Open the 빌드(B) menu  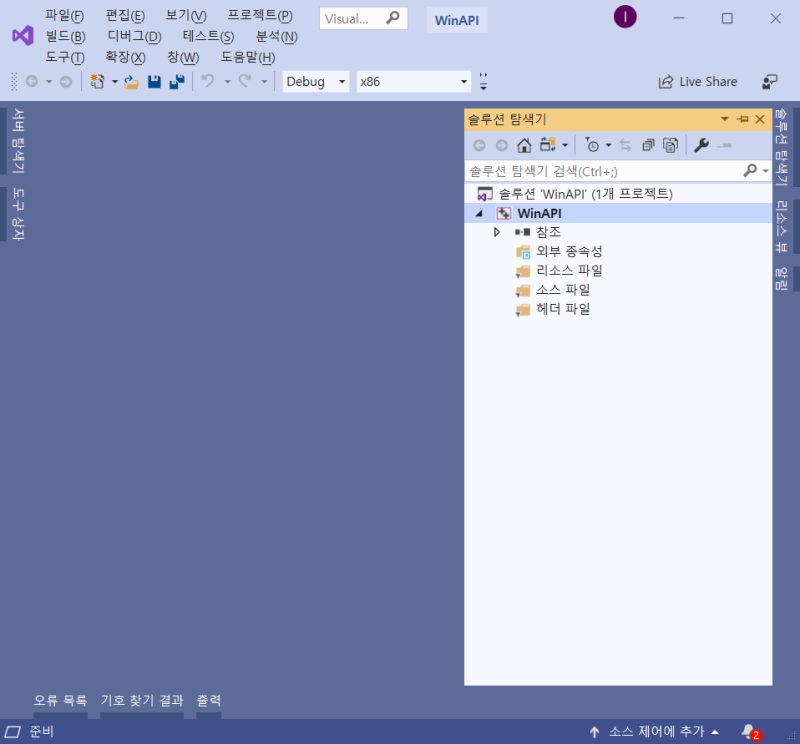[x=65, y=37]
